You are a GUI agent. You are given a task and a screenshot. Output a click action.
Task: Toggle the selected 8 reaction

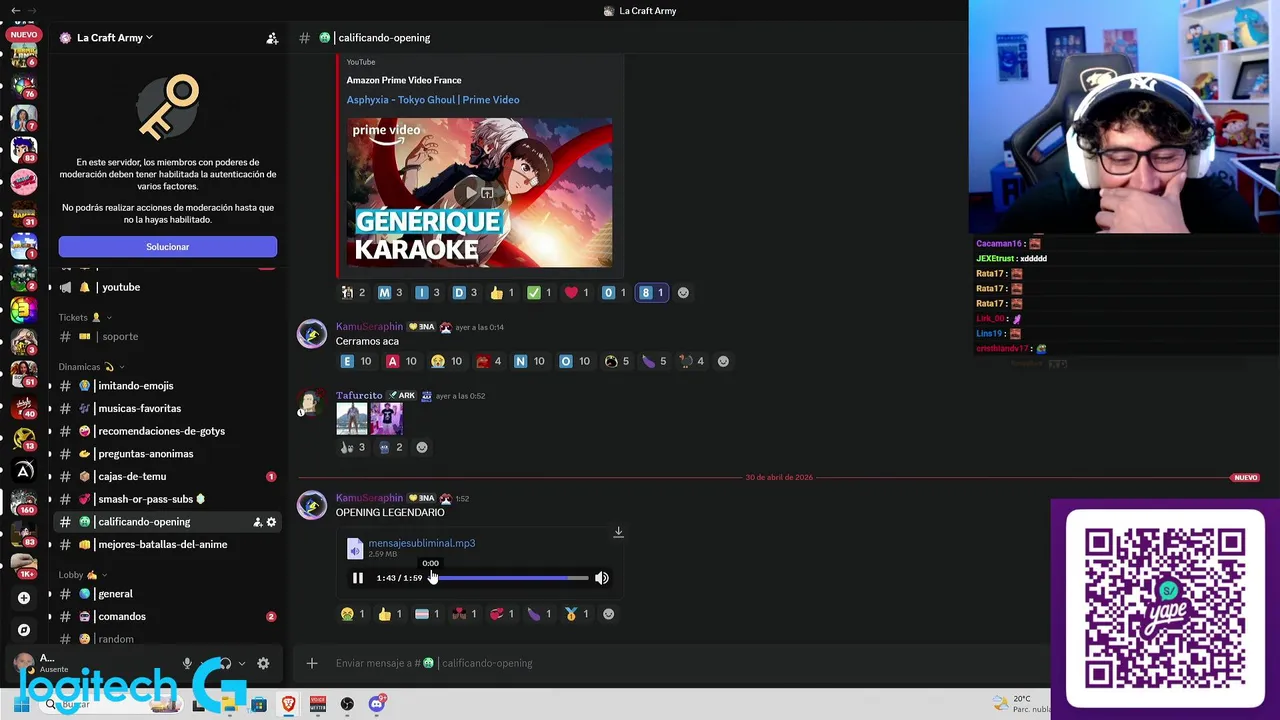coord(652,293)
